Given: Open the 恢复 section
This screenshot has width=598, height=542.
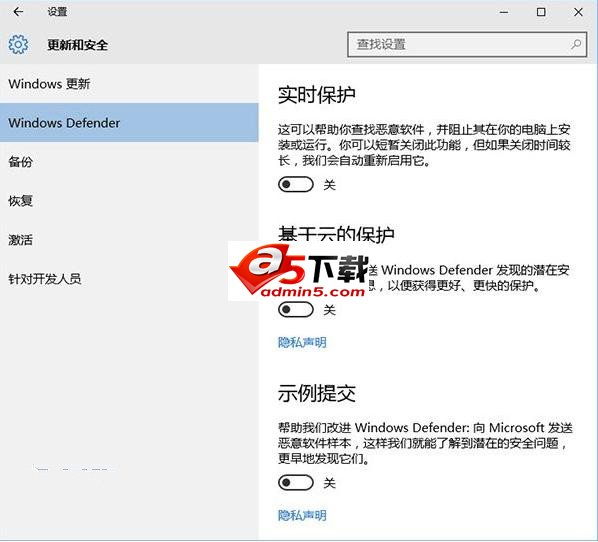Looking at the screenshot, I should [x=129, y=201].
